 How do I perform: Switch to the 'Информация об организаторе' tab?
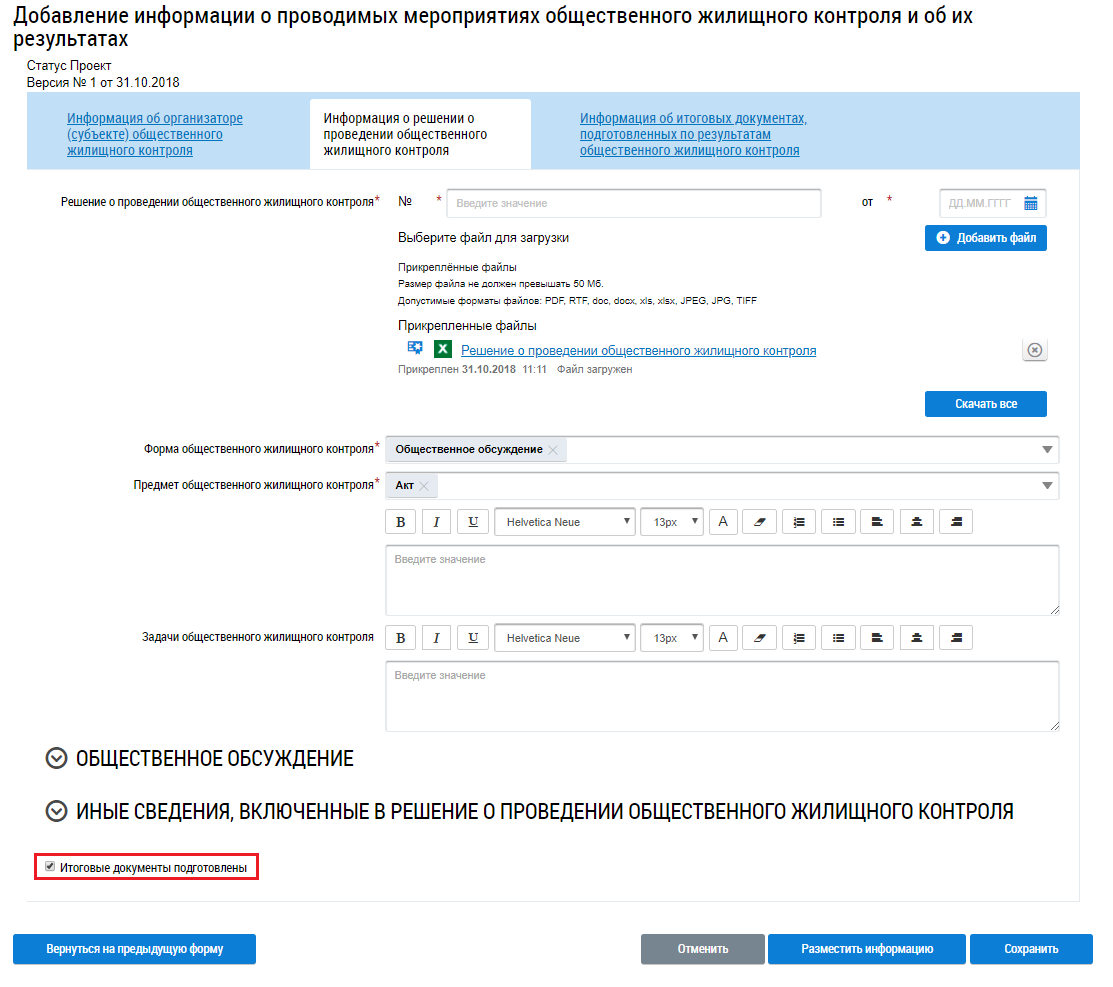click(x=155, y=134)
